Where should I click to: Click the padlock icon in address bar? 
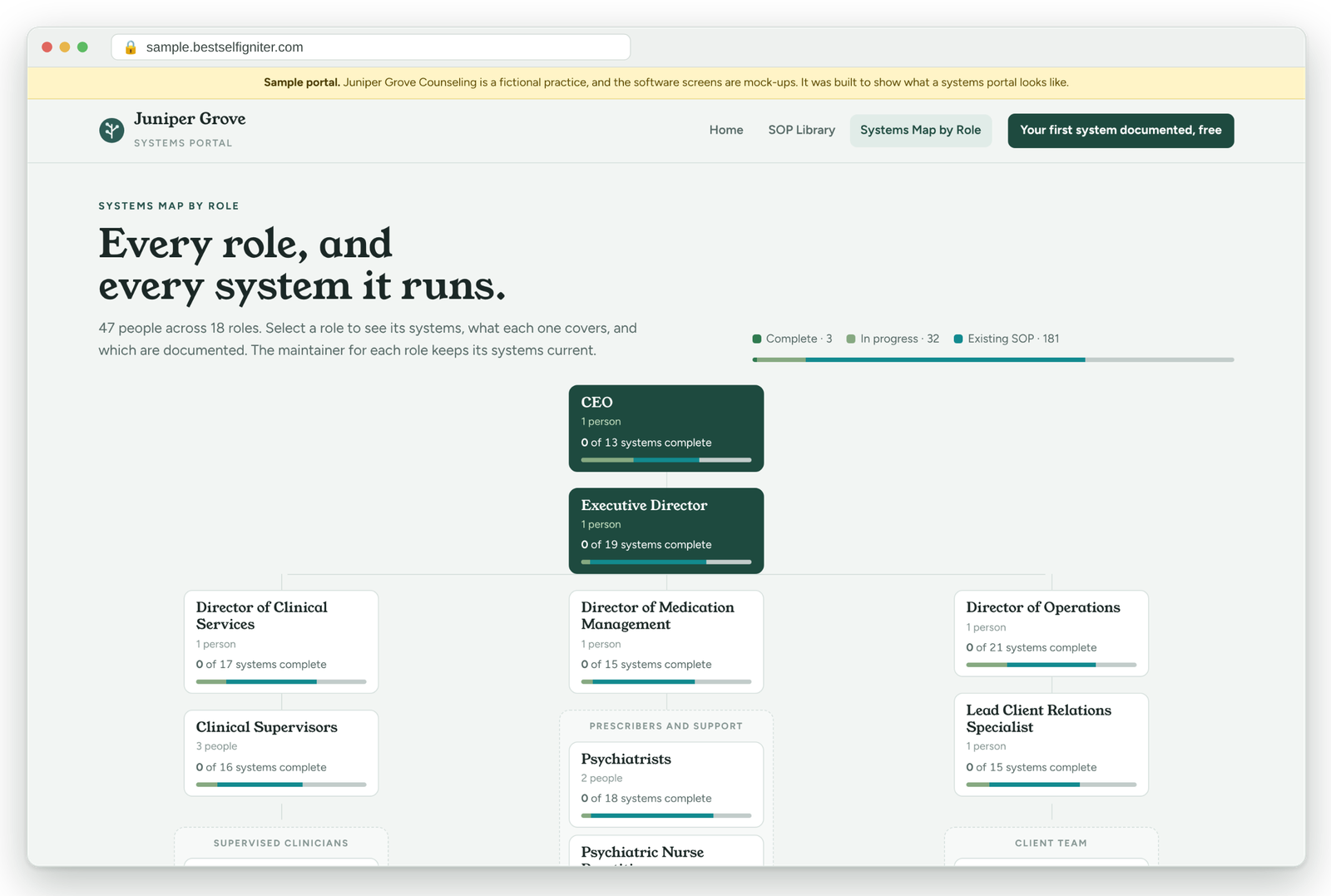131,47
